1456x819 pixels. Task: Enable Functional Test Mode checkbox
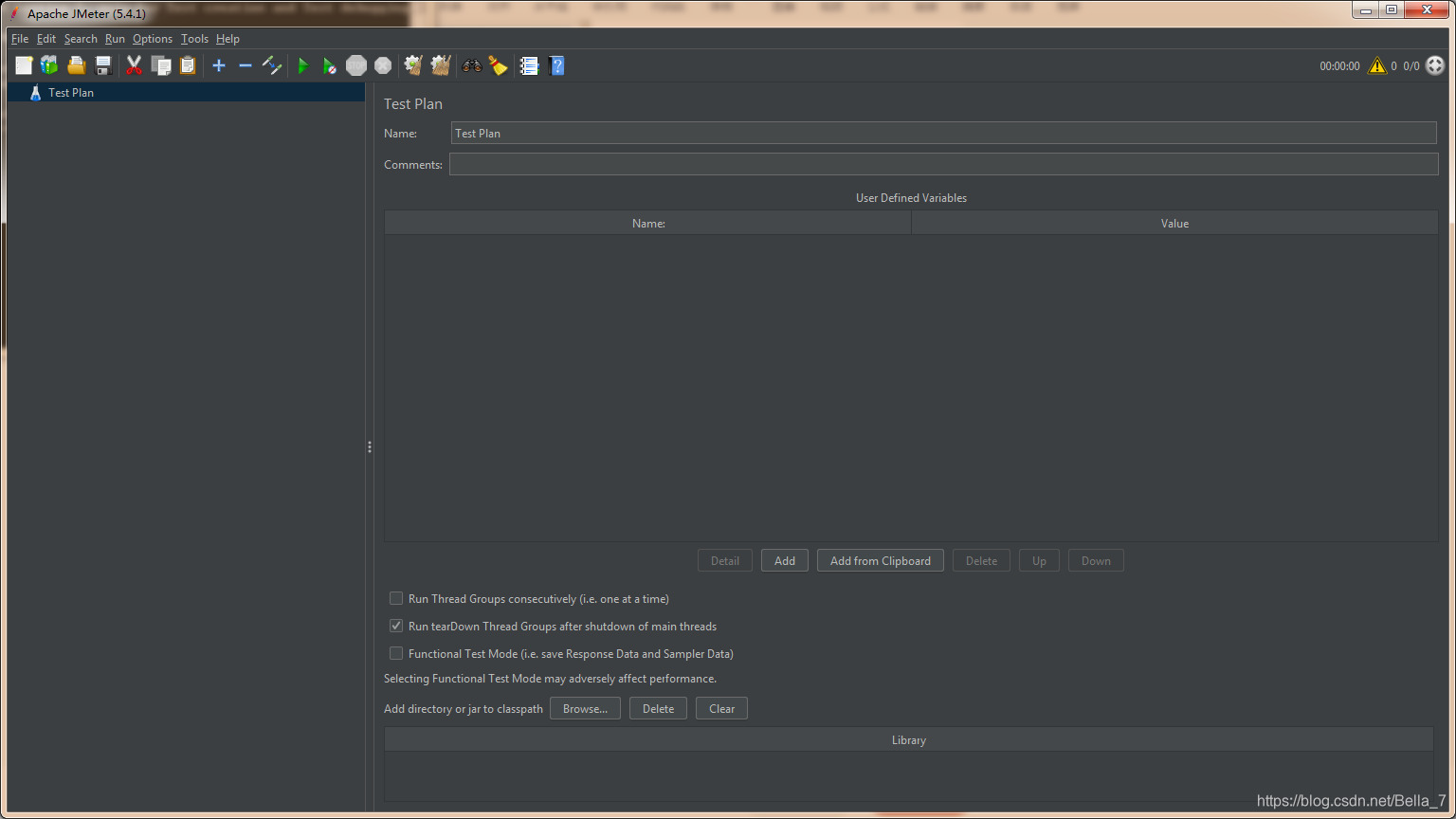point(396,653)
